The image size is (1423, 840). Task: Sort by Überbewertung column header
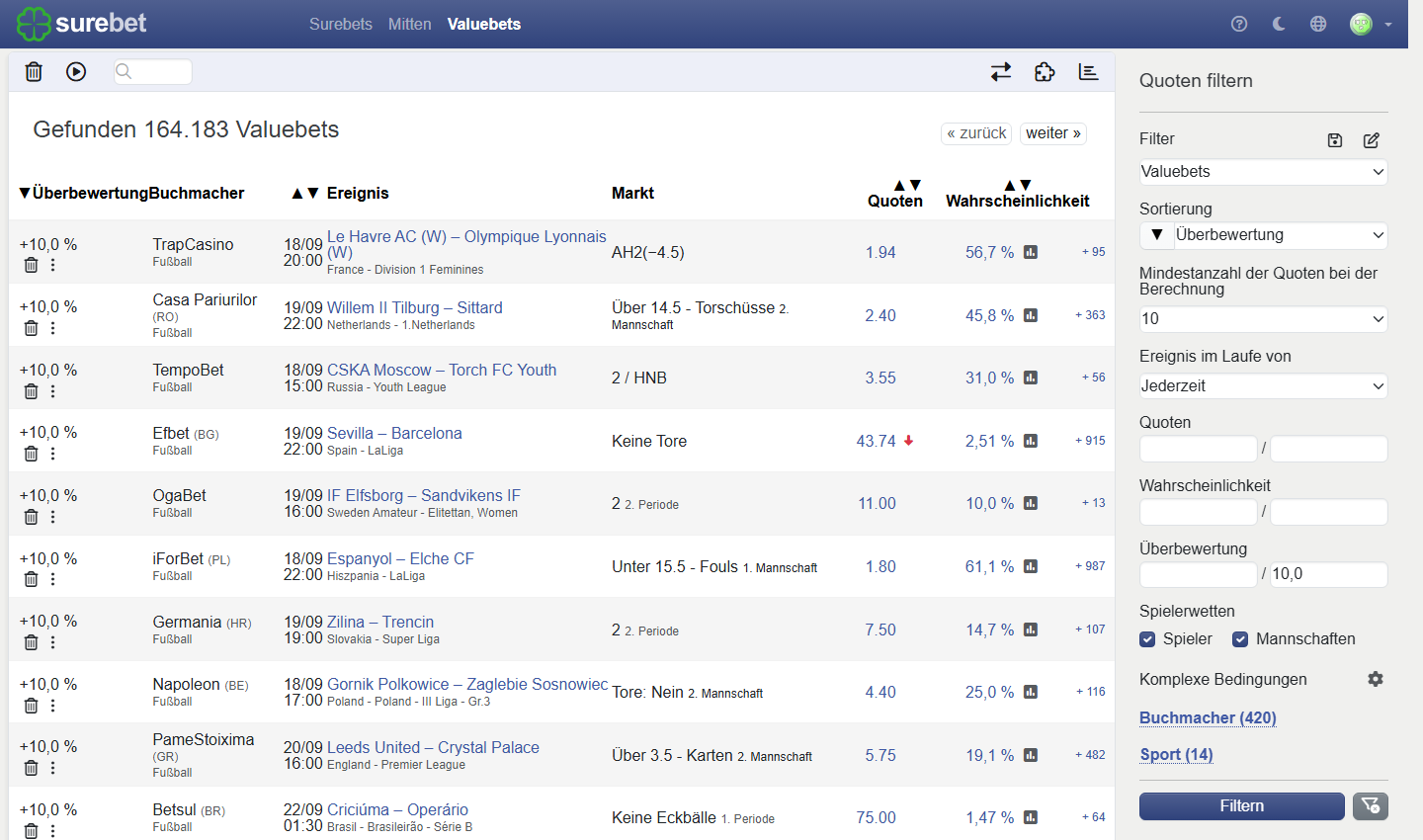pyautogui.click(x=84, y=193)
